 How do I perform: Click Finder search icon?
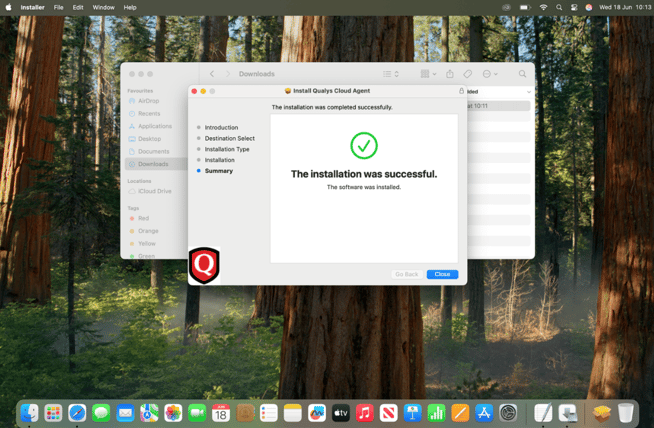[522, 74]
